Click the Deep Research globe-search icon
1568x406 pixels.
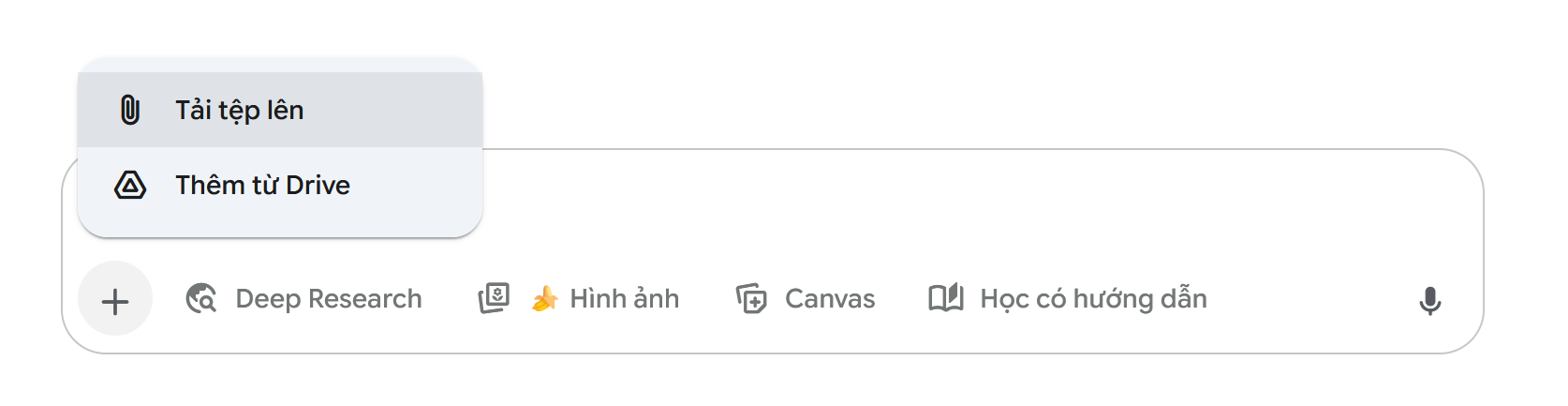pos(201,299)
